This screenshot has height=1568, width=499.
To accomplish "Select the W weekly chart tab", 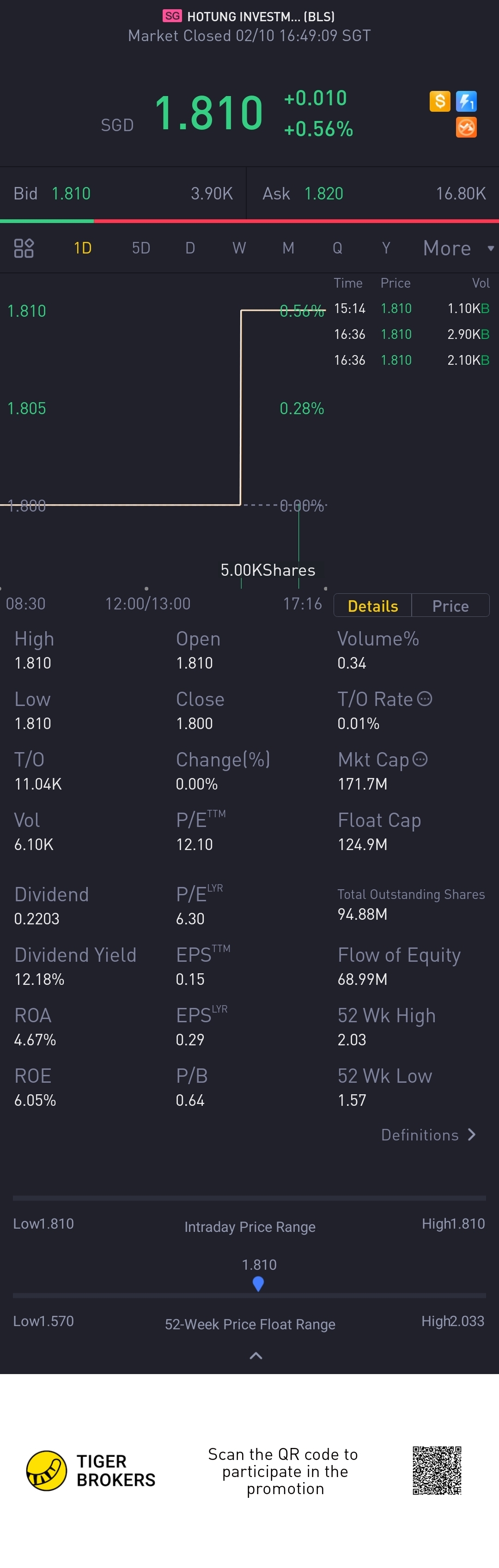I will 239,248.
